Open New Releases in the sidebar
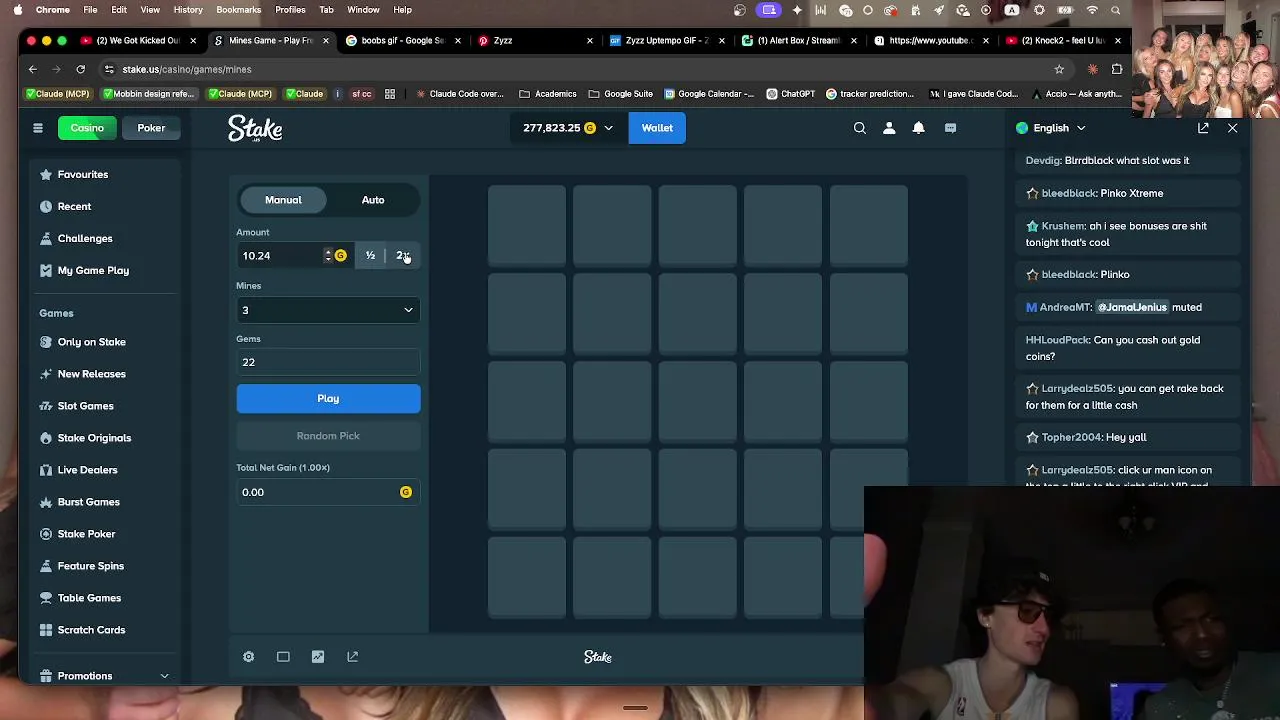 point(91,374)
